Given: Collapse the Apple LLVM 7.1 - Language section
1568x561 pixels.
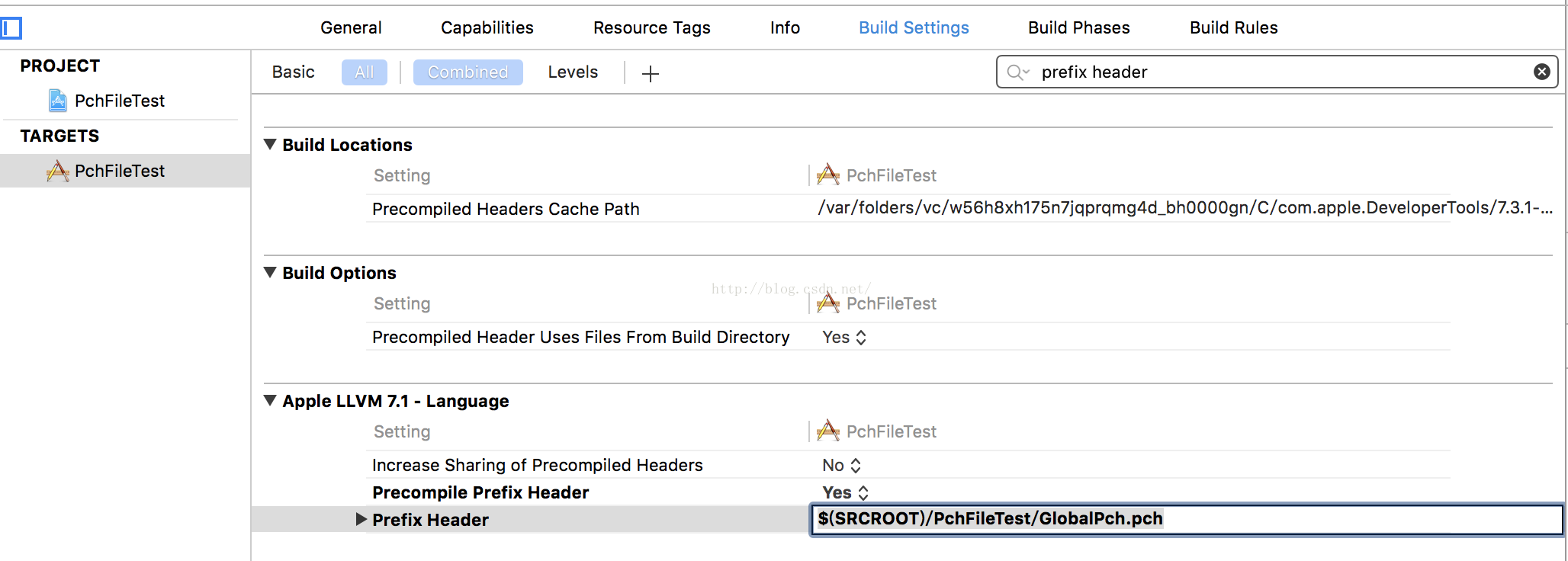Looking at the screenshot, I should pos(270,400).
